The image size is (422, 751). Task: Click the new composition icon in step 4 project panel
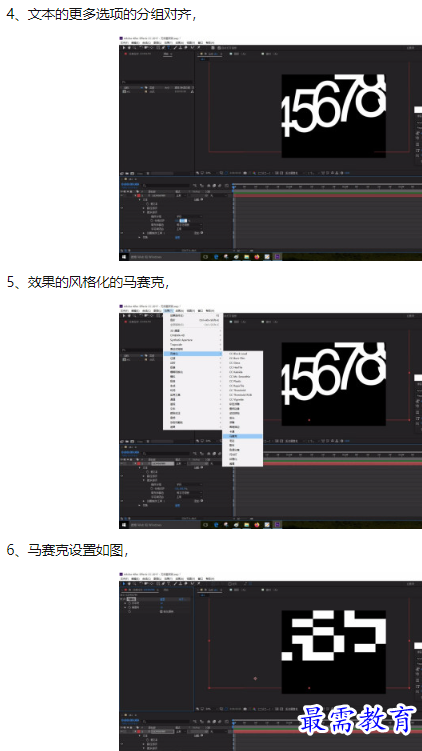tap(132, 173)
